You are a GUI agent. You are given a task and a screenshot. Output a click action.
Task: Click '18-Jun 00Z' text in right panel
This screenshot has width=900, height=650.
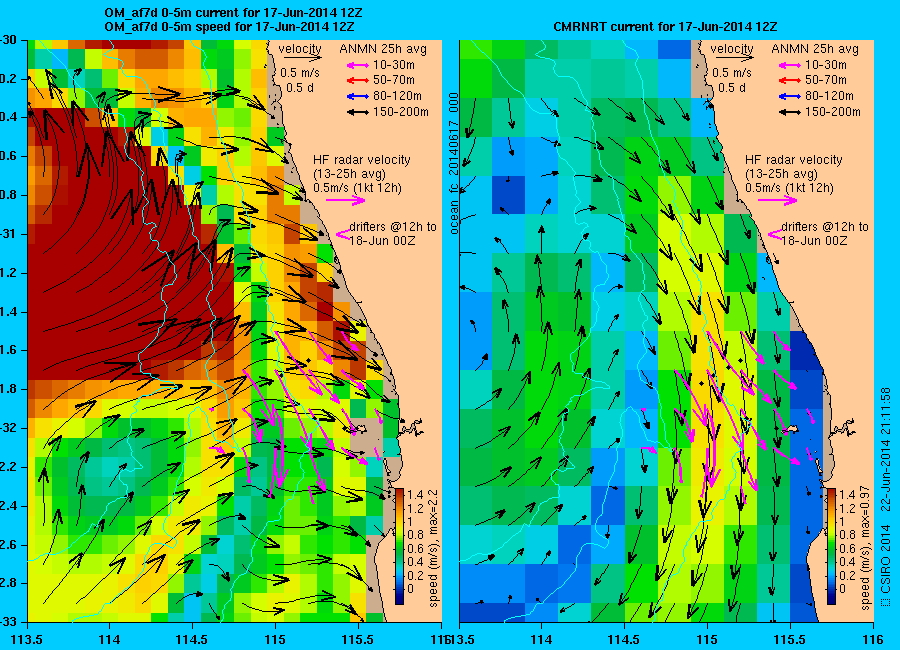point(814,241)
